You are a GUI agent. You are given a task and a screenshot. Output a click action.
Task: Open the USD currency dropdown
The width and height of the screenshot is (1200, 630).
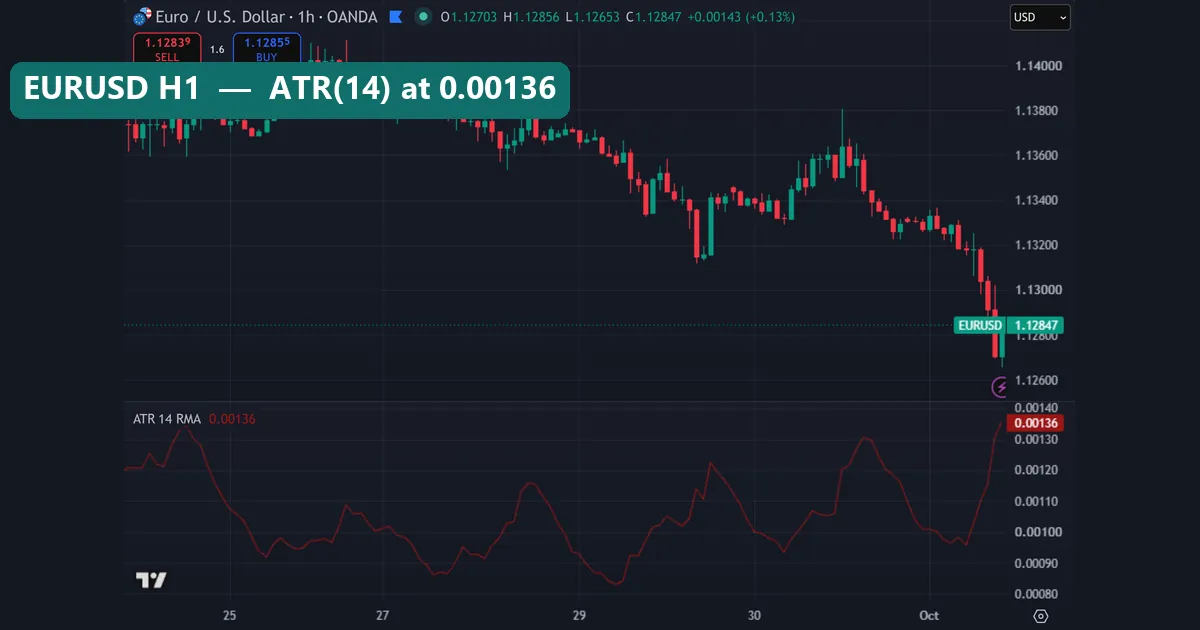(x=1040, y=17)
